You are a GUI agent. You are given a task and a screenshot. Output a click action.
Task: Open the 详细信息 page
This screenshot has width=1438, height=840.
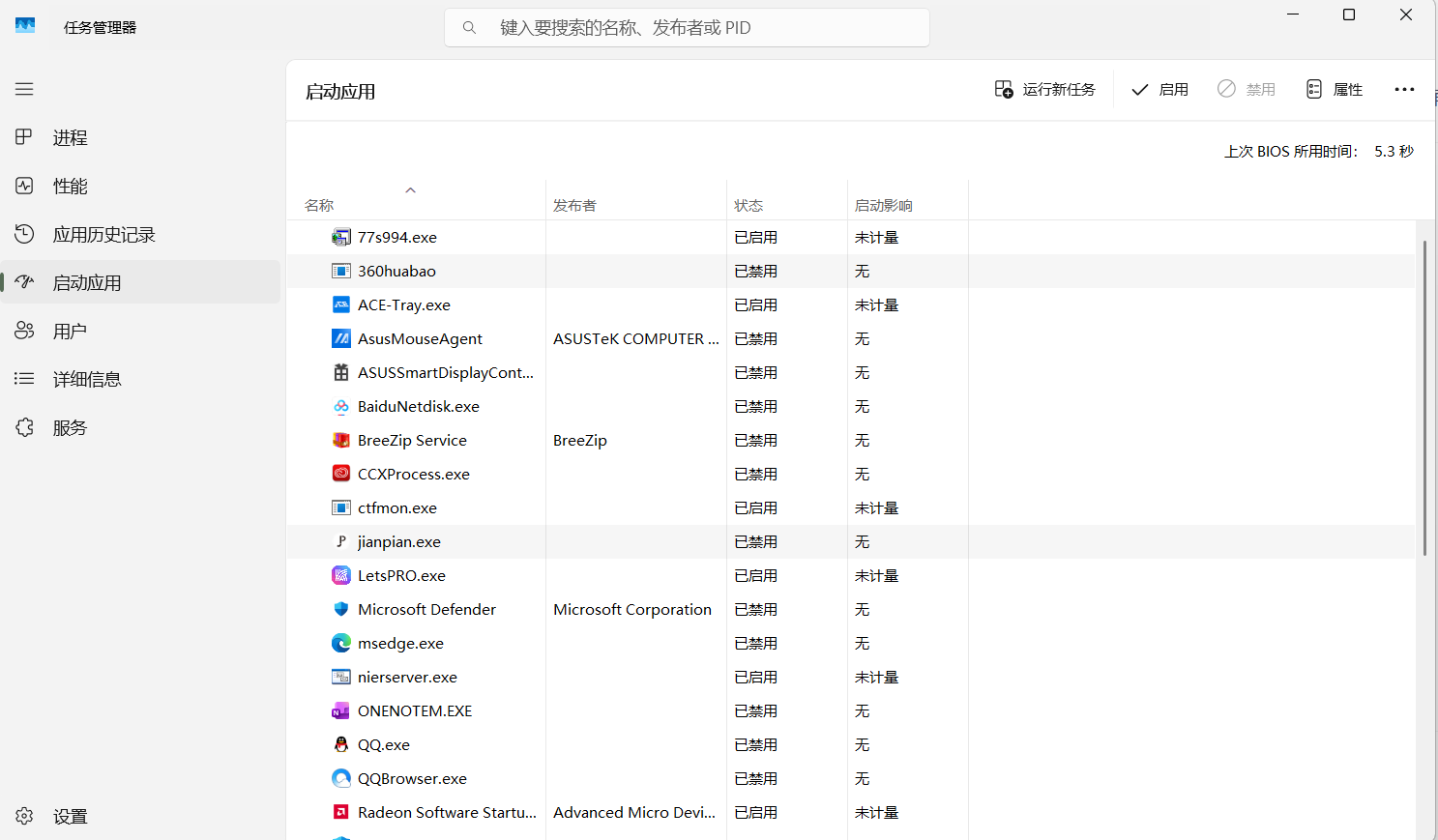[x=140, y=379]
